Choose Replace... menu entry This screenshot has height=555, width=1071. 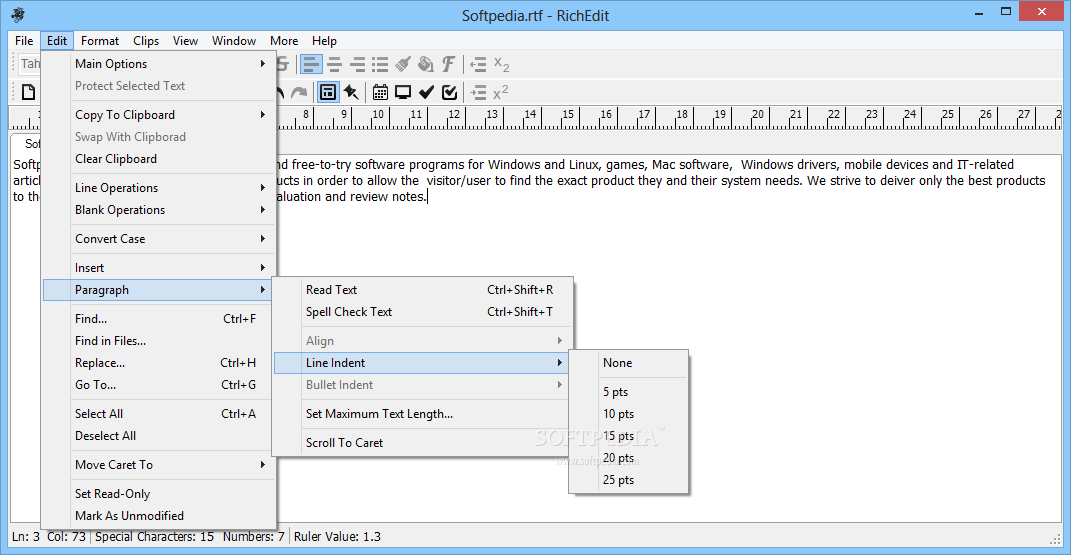click(x=158, y=363)
